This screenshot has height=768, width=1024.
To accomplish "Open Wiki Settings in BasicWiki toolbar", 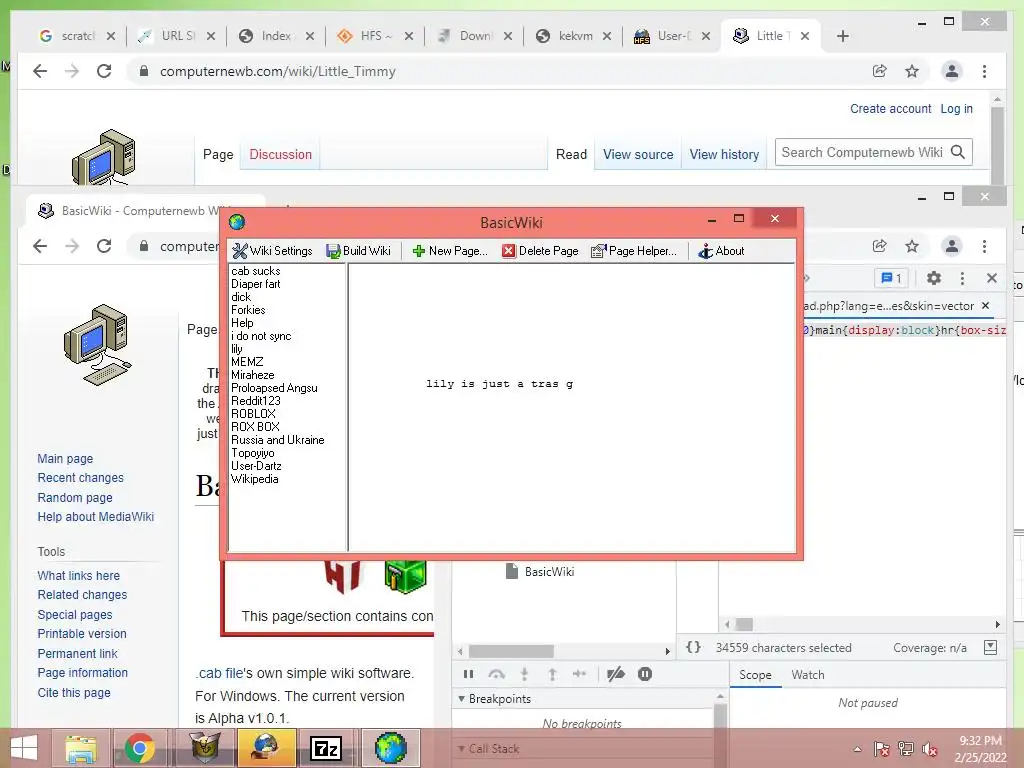I will point(272,251).
